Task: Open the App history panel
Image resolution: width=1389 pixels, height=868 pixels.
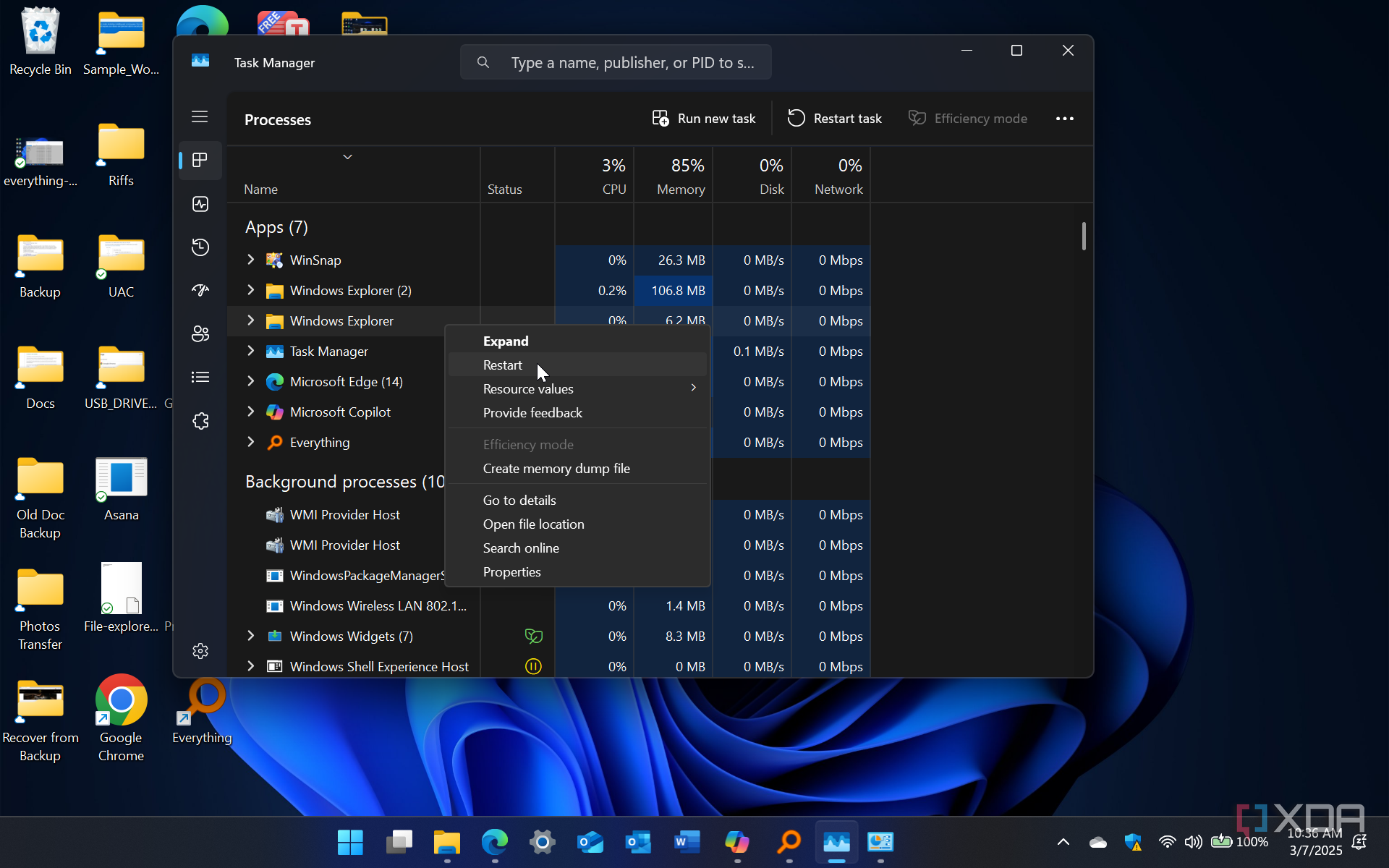Action: click(x=200, y=247)
